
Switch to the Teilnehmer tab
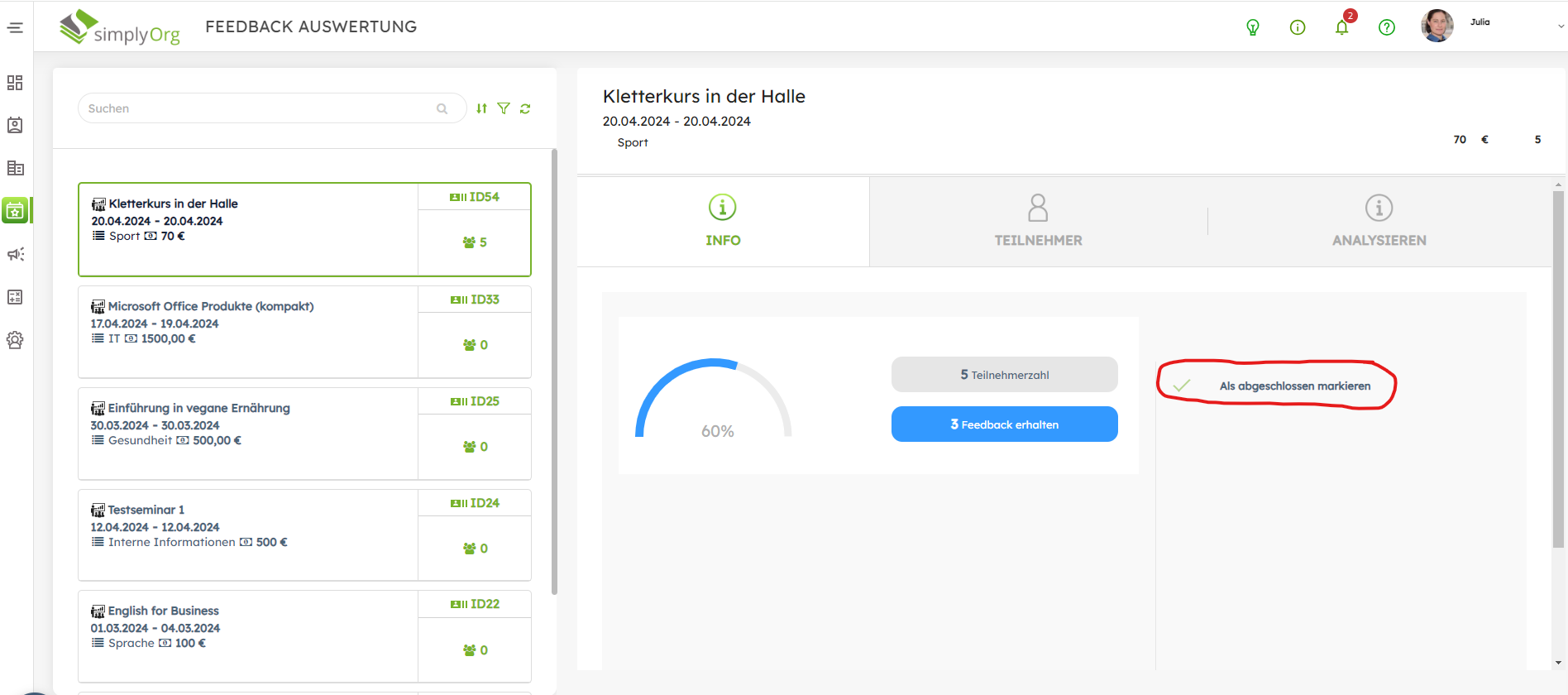point(1038,221)
